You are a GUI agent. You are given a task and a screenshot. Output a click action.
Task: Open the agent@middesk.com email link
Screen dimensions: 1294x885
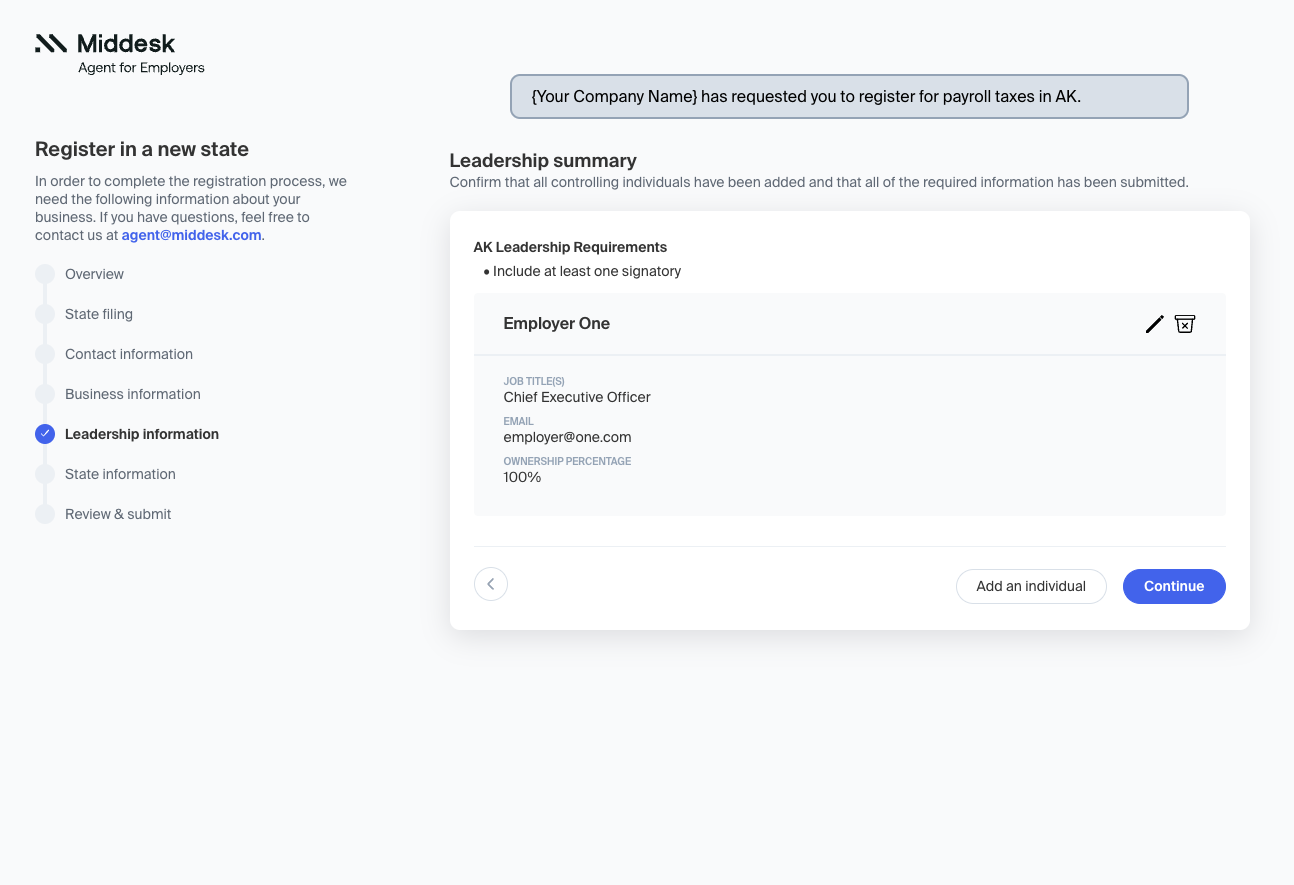pos(191,235)
